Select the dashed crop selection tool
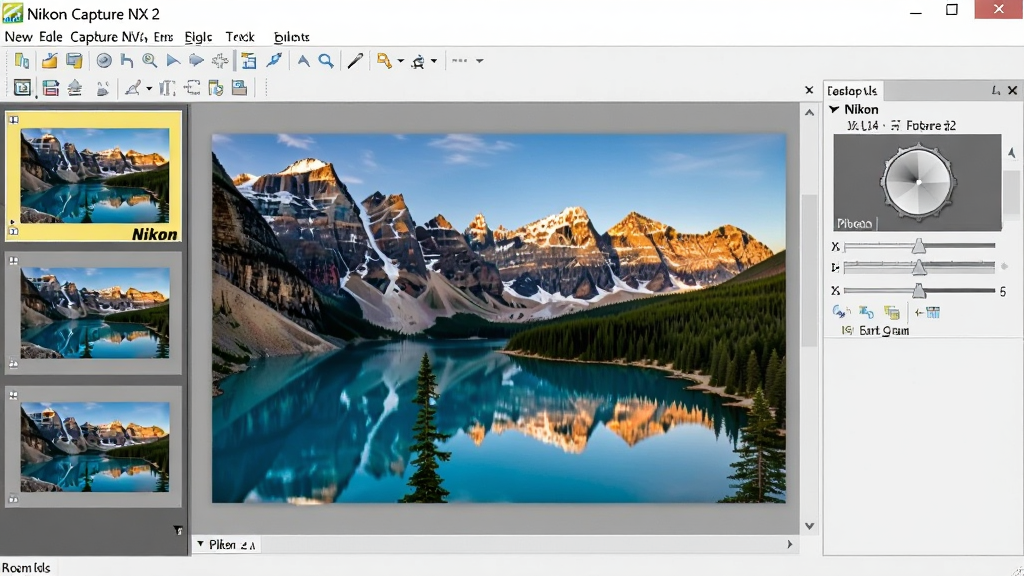Image resolution: width=1024 pixels, height=576 pixels. (x=191, y=88)
